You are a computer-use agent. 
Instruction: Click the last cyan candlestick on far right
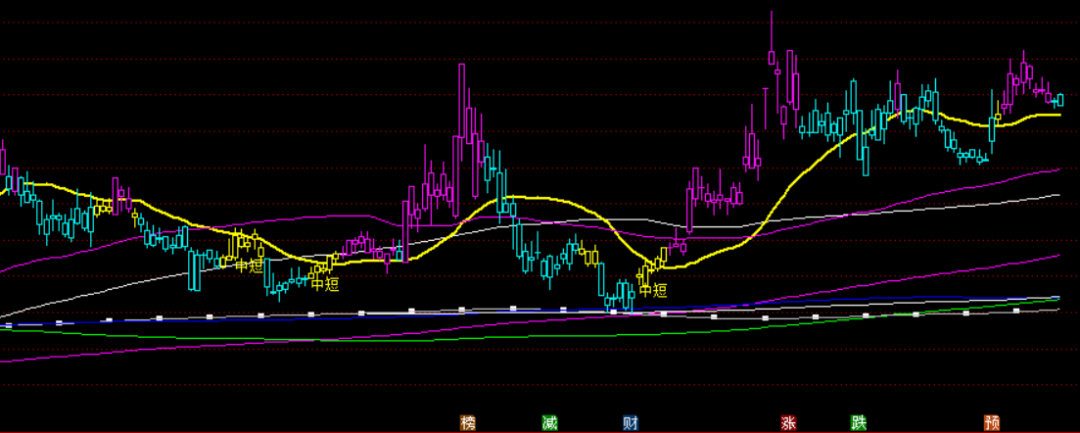(x=1059, y=99)
